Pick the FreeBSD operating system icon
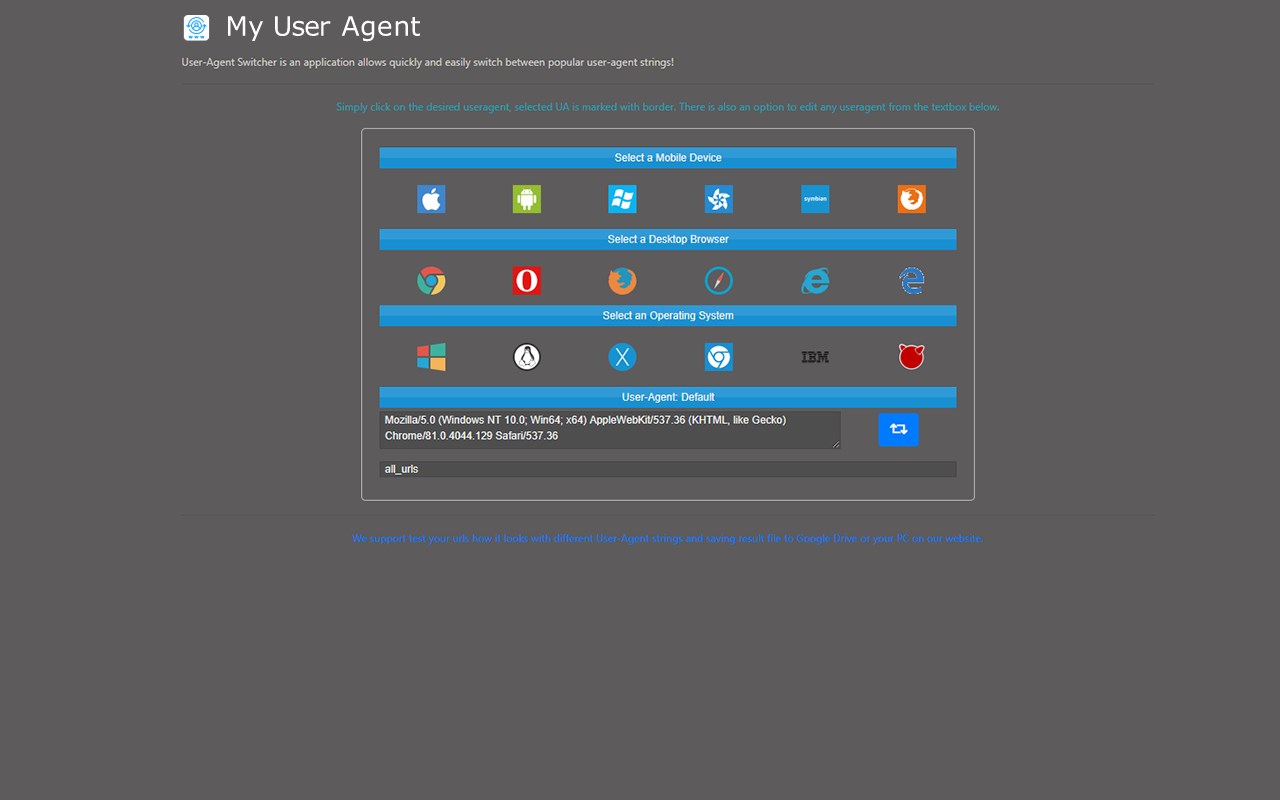Viewport: 1280px width, 800px height. (911, 357)
